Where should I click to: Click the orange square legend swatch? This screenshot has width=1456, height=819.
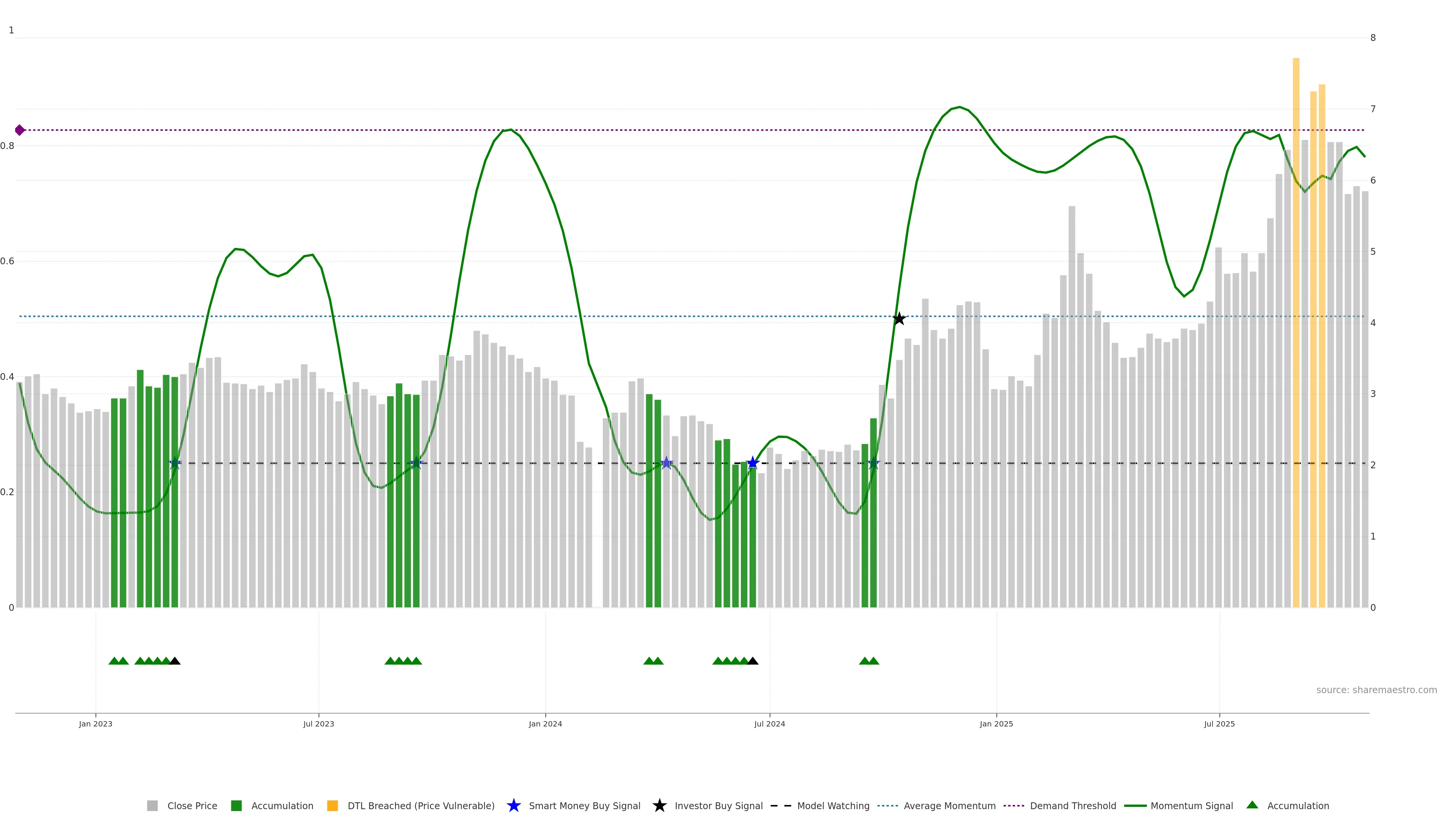pos(333,805)
